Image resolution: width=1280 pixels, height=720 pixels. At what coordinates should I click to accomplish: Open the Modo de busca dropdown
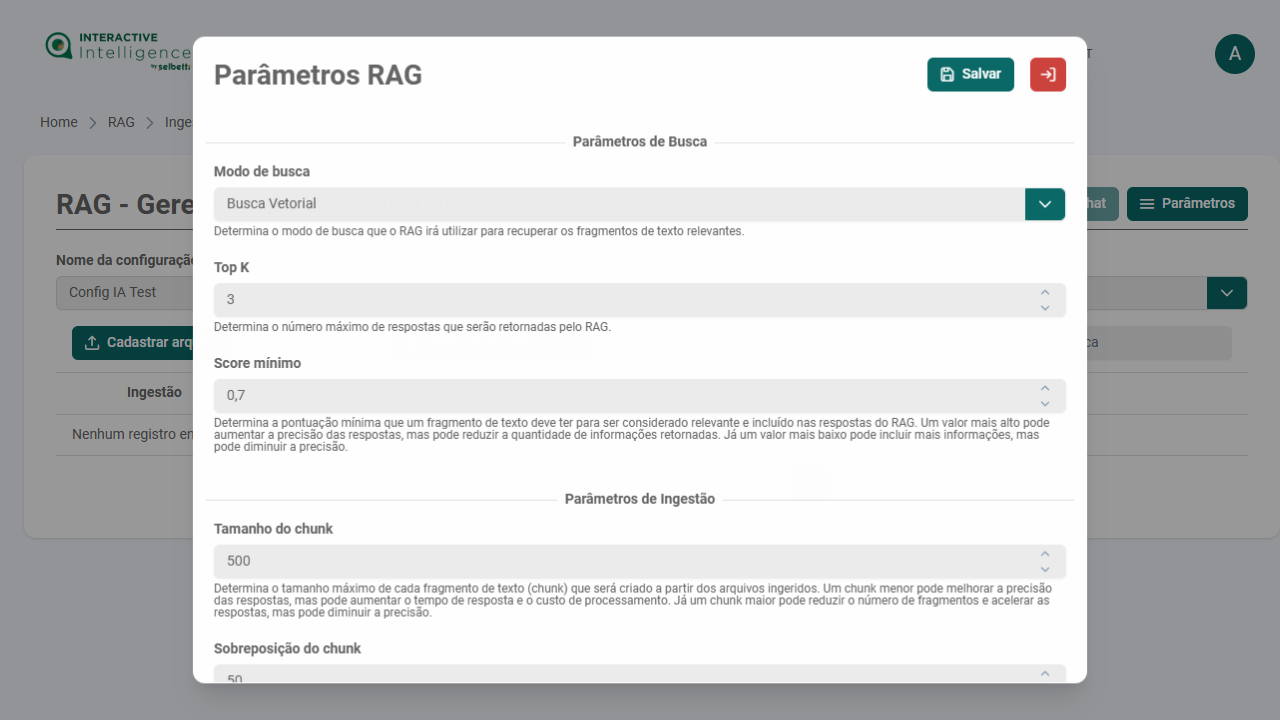click(x=1045, y=204)
